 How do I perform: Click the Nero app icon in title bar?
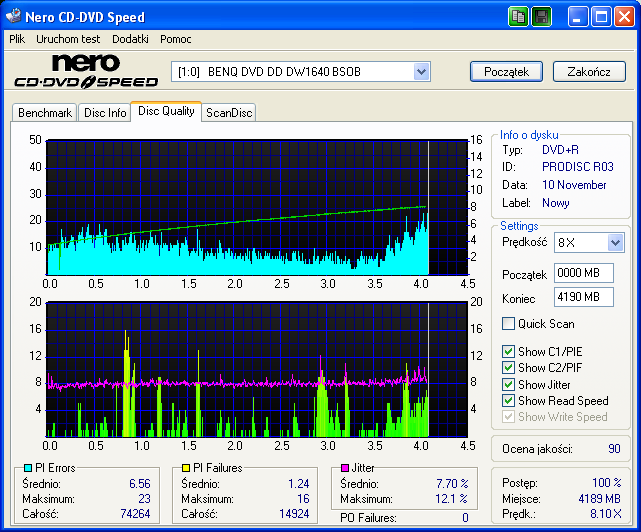13,16
